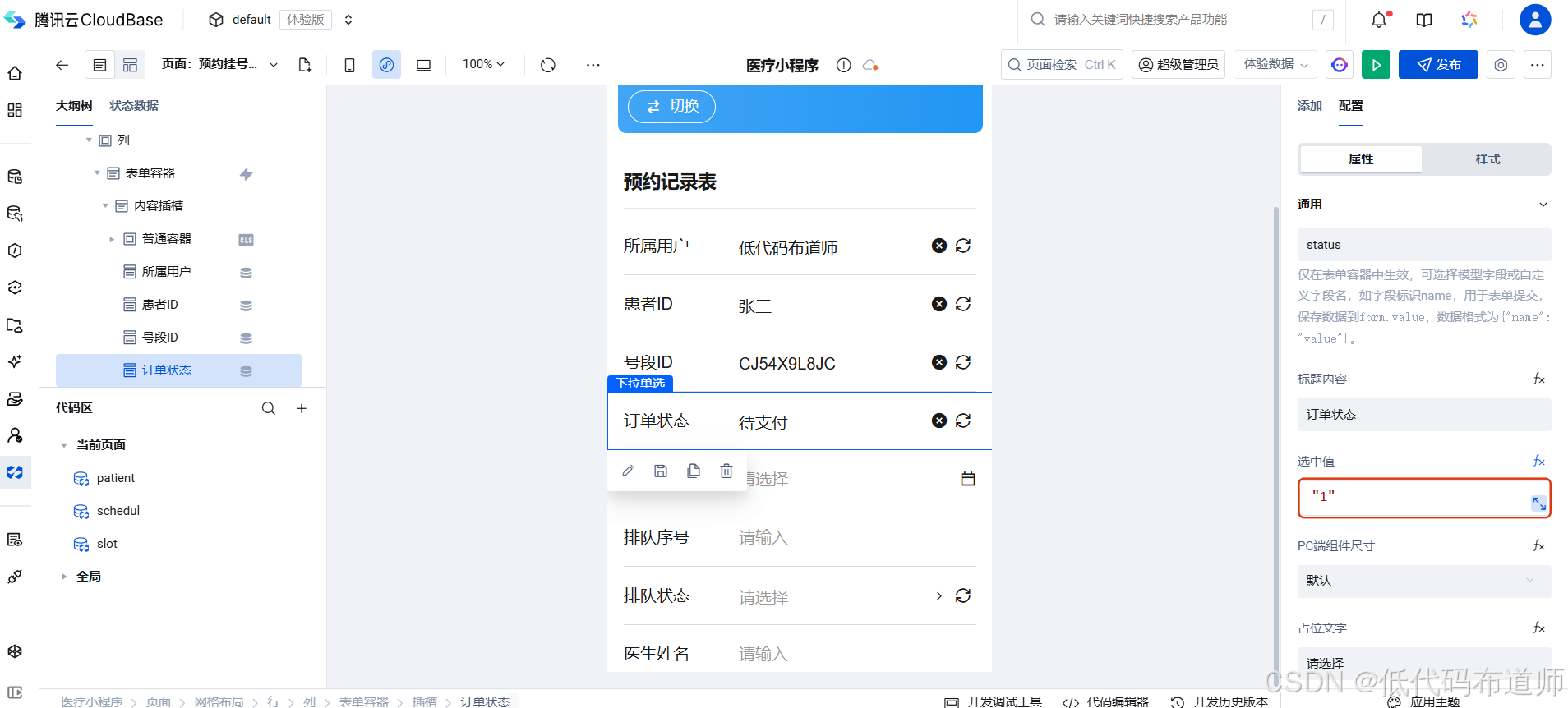Open the calendar date picker icon
The height and width of the screenshot is (708, 1568).
pyautogui.click(x=968, y=479)
